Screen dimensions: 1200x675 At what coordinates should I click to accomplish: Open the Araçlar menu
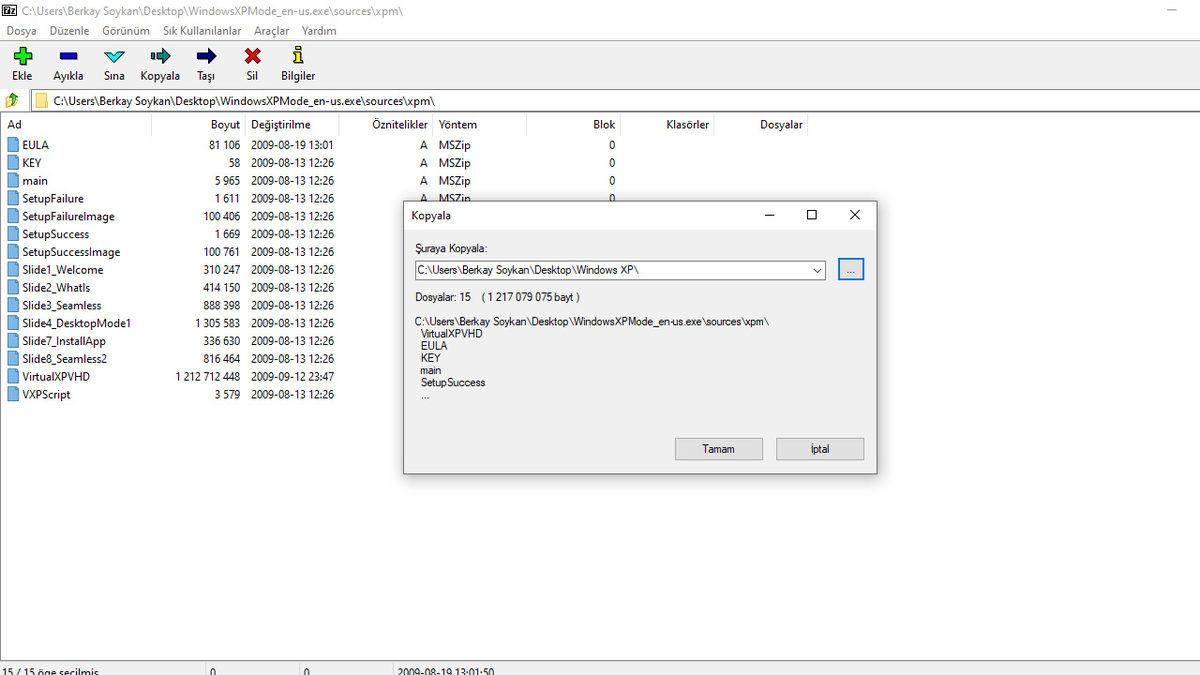(271, 31)
